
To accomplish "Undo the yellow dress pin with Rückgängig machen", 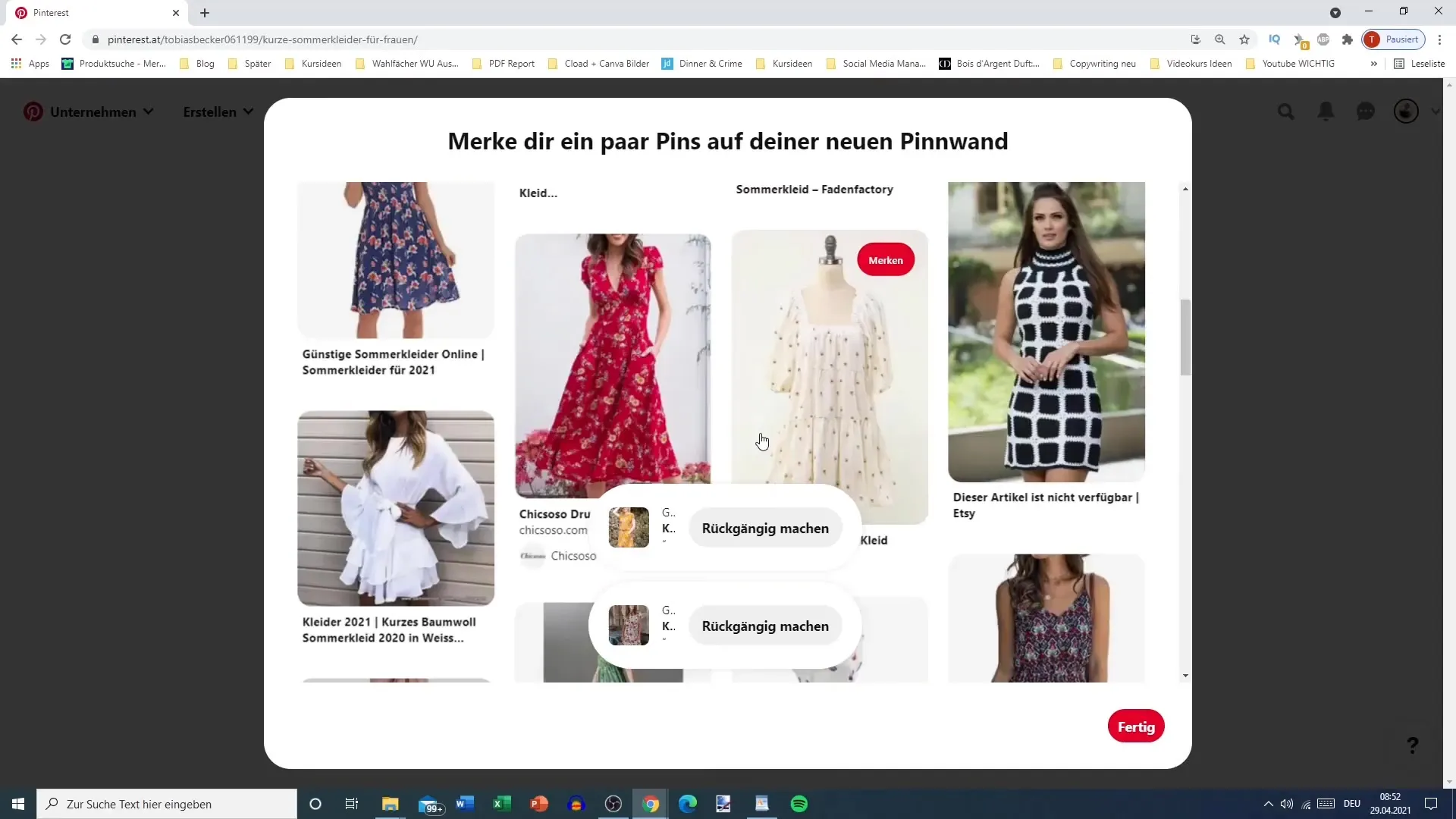I will 765,529.
